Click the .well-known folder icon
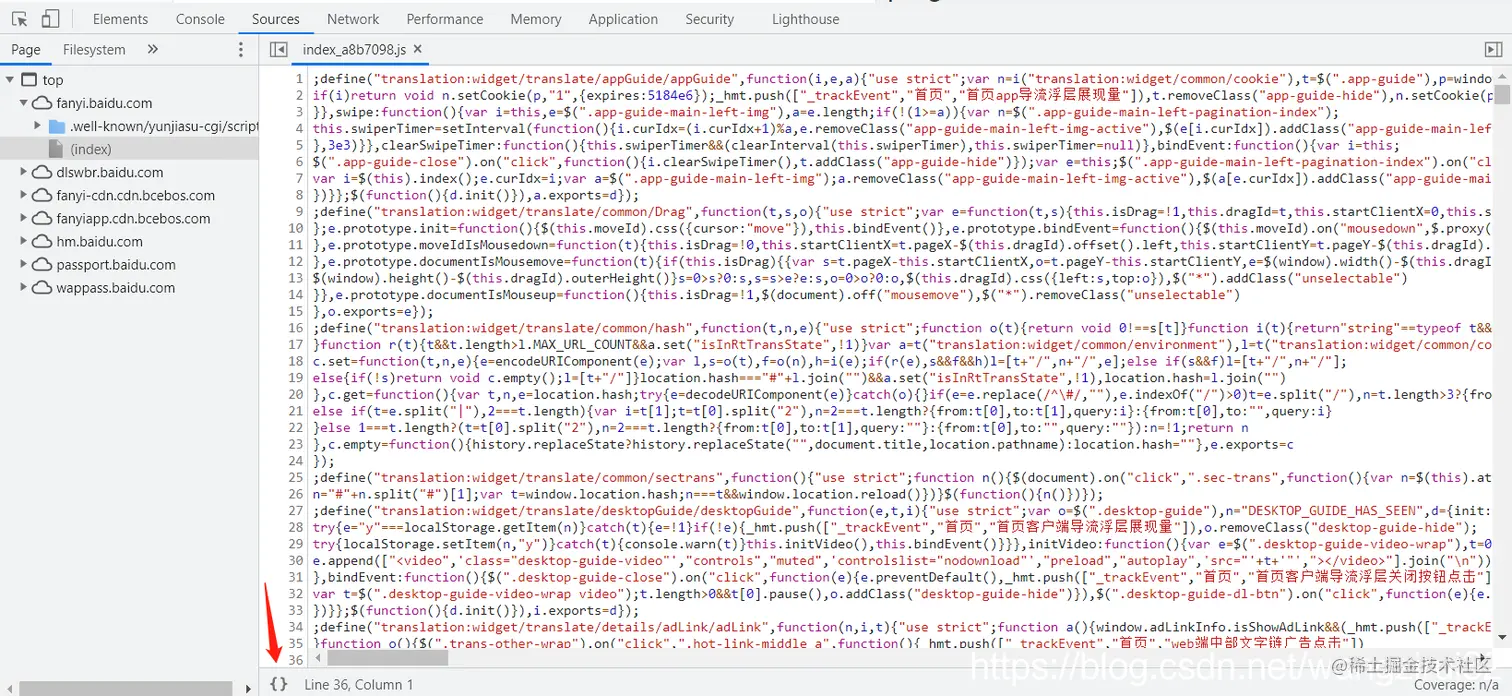 point(55,126)
